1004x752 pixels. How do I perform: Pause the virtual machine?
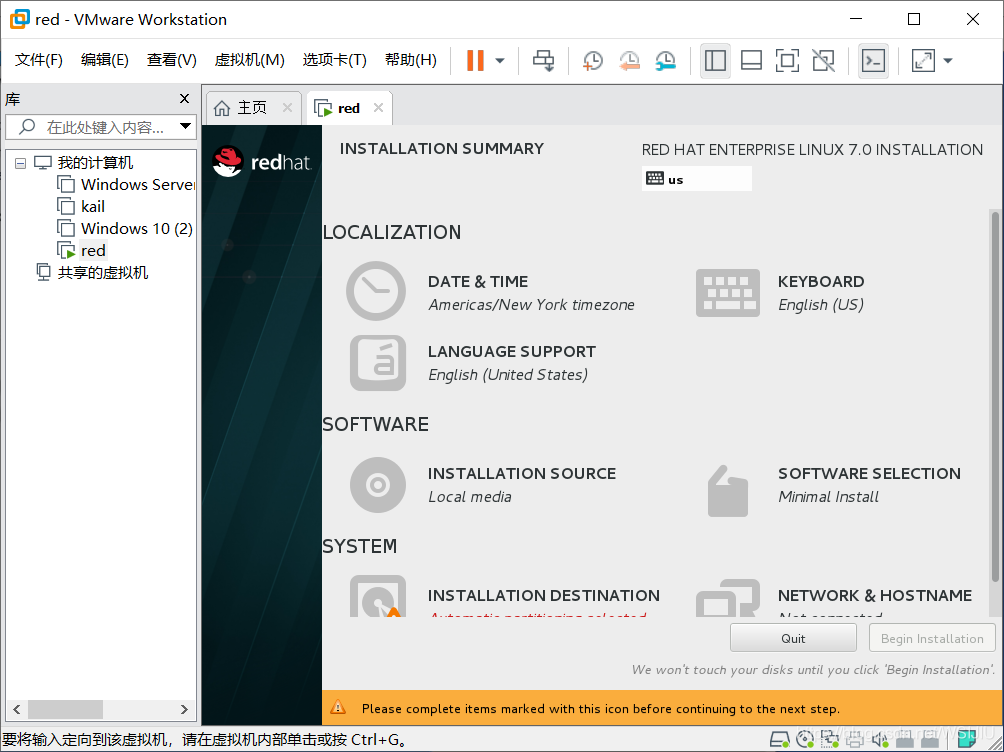475,61
